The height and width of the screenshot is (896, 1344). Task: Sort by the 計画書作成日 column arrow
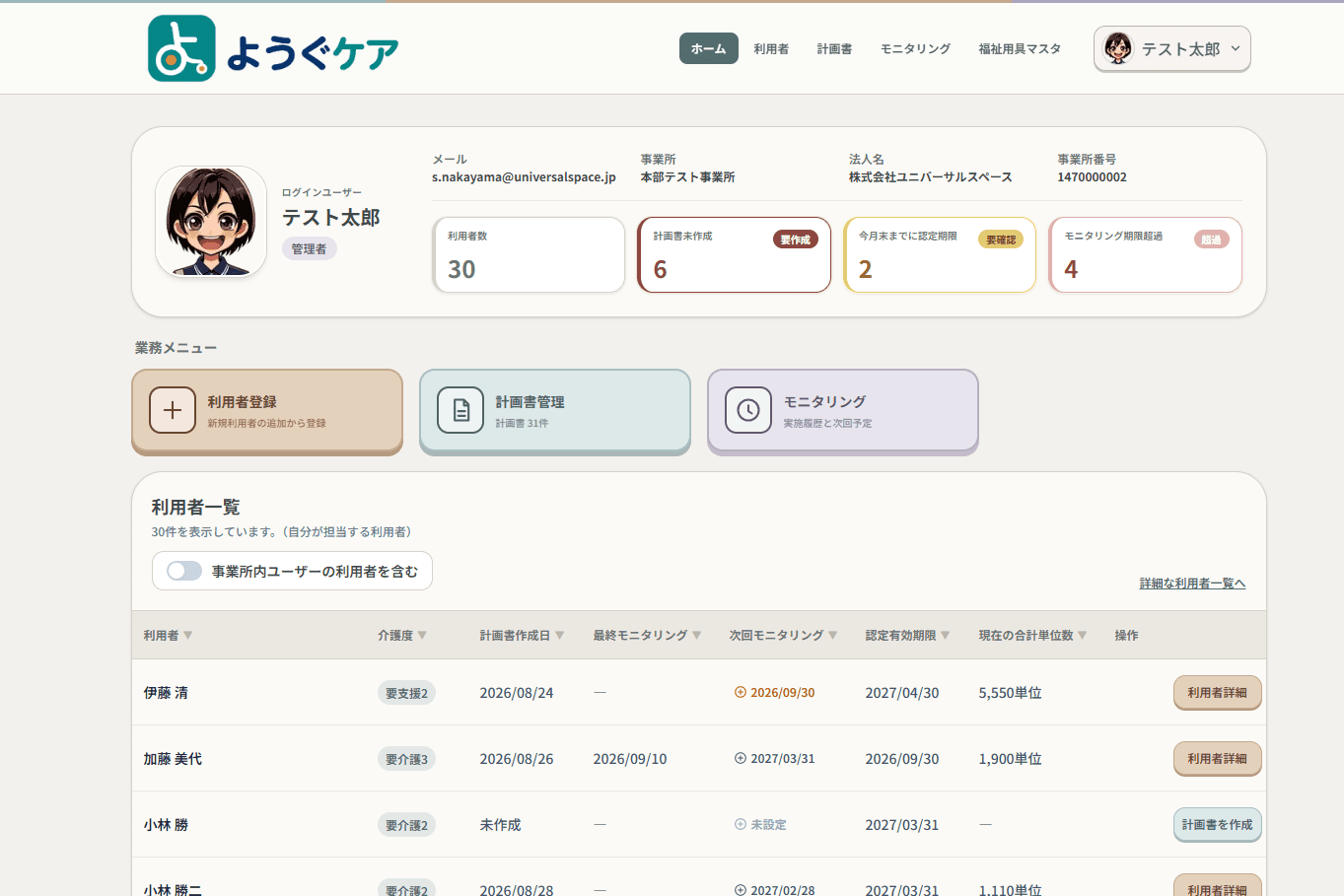coord(560,635)
